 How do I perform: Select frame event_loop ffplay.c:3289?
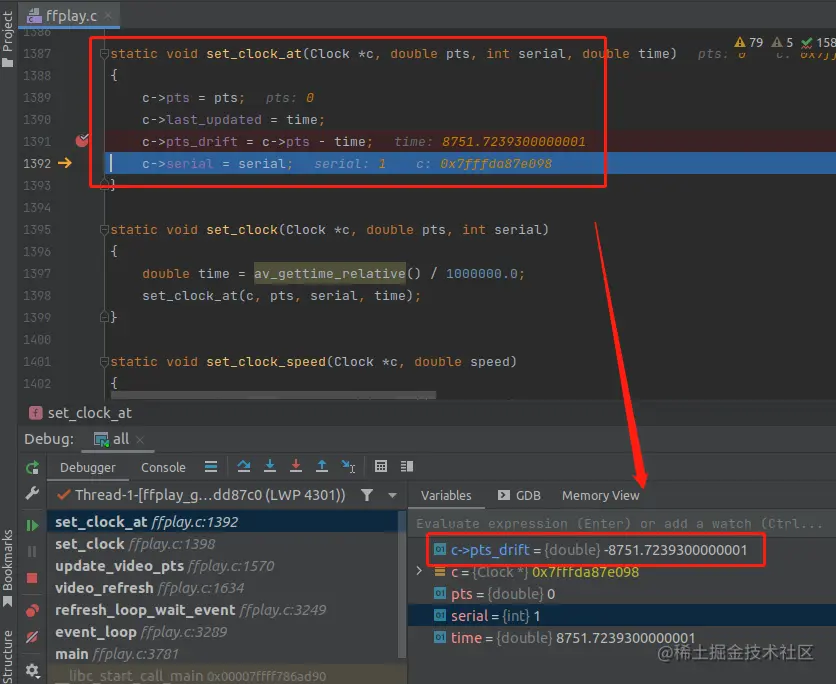[223, 632]
